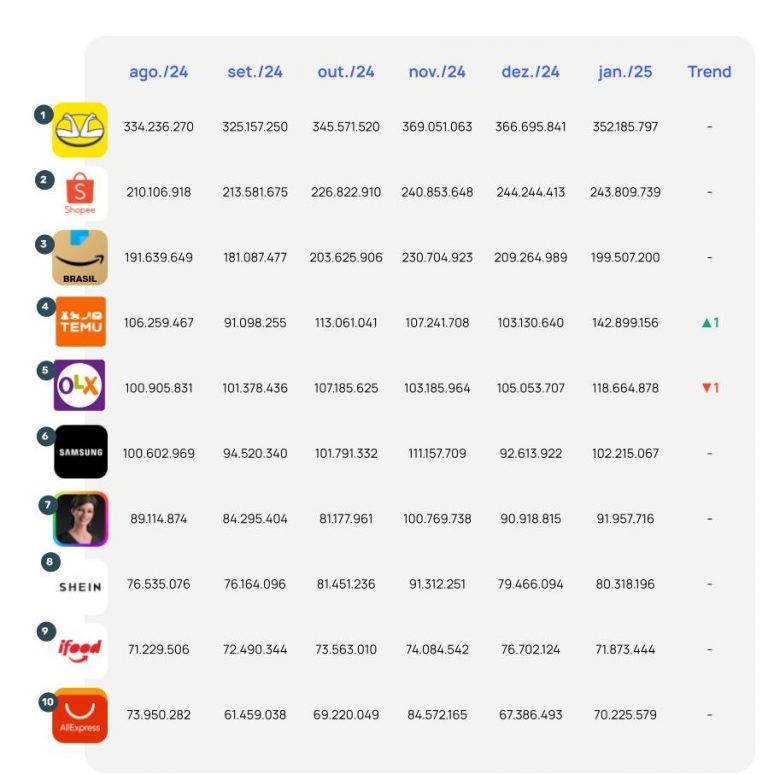Select the Shopee shopping bag icon

point(80,194)
